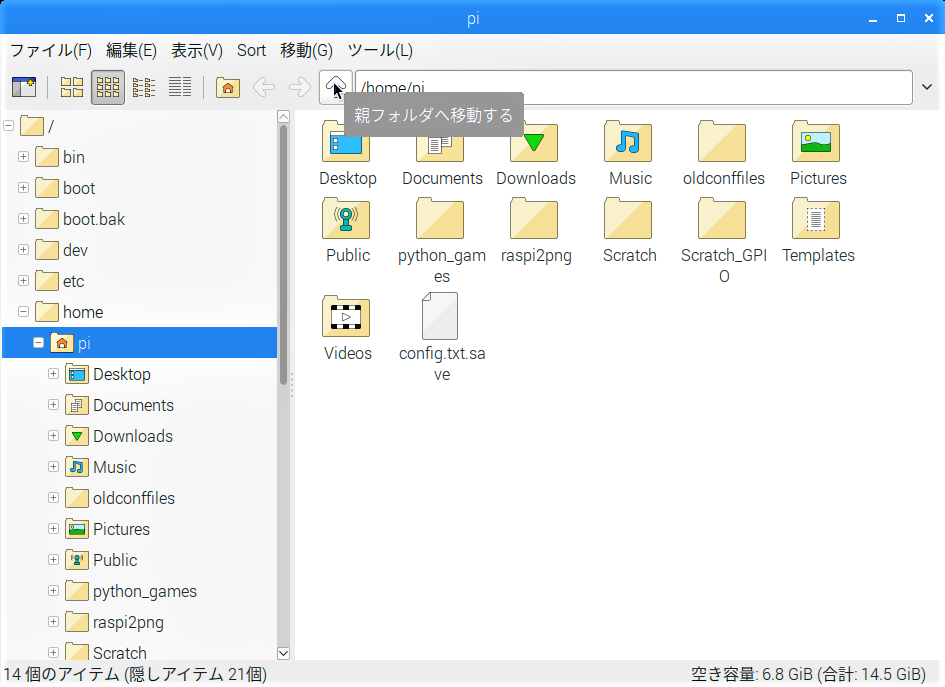Viewport: 945px width, 687px height.
Task: Expand the Pictures node in tree
Action: 54,529
